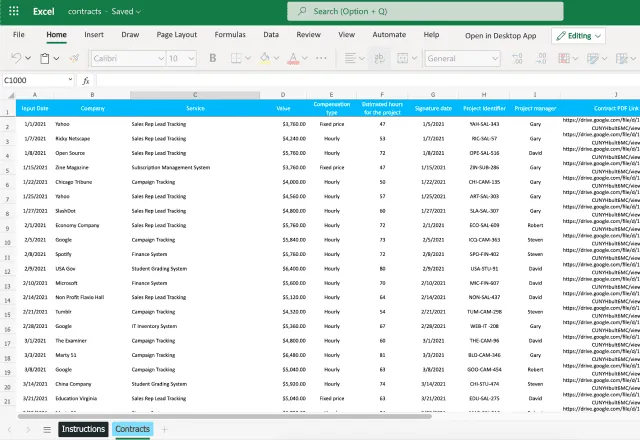Select column C header
Image resolution: width=640 pixels, height=440 pixels.
[195, 95]
